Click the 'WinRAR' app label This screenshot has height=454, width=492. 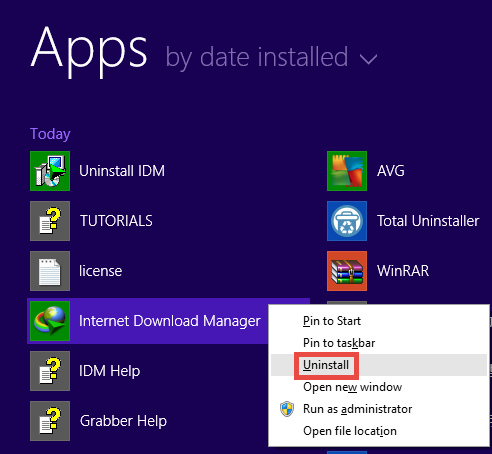[x=403, y=271]
